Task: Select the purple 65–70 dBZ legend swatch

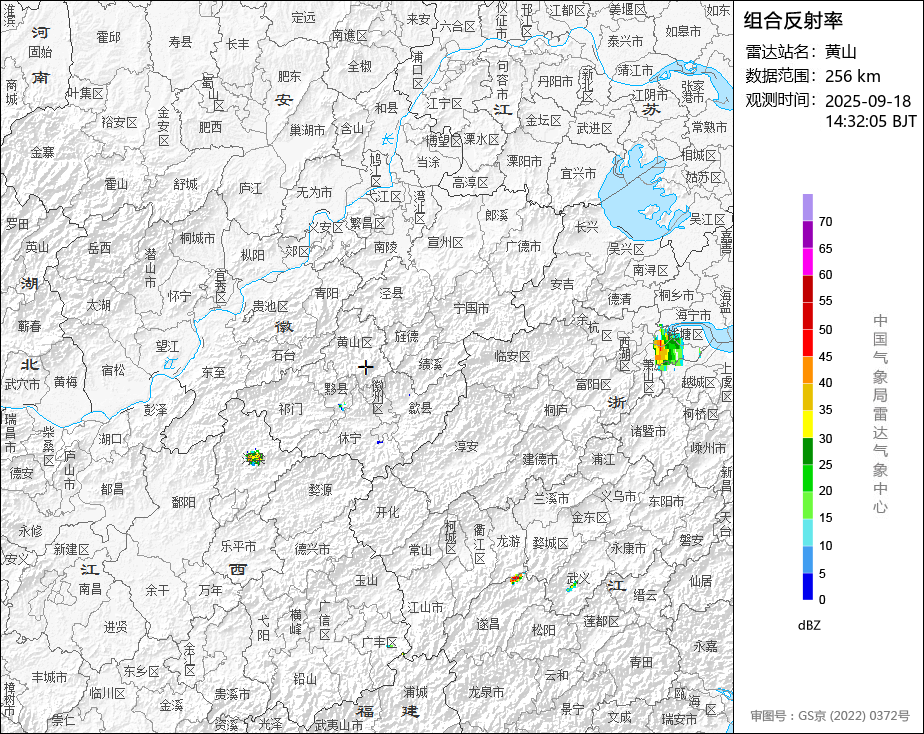Action: click(807, 234)
